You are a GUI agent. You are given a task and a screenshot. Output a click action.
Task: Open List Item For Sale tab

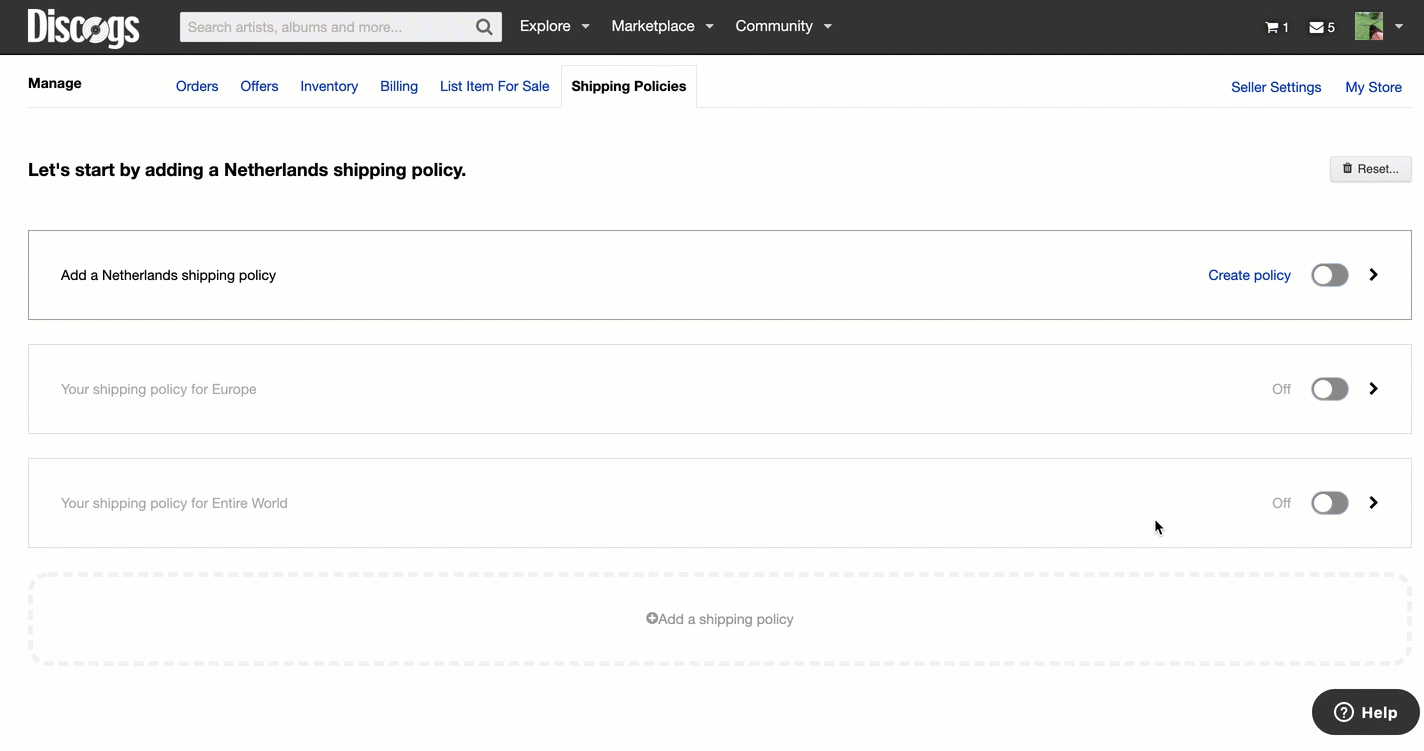click(494, 86)
